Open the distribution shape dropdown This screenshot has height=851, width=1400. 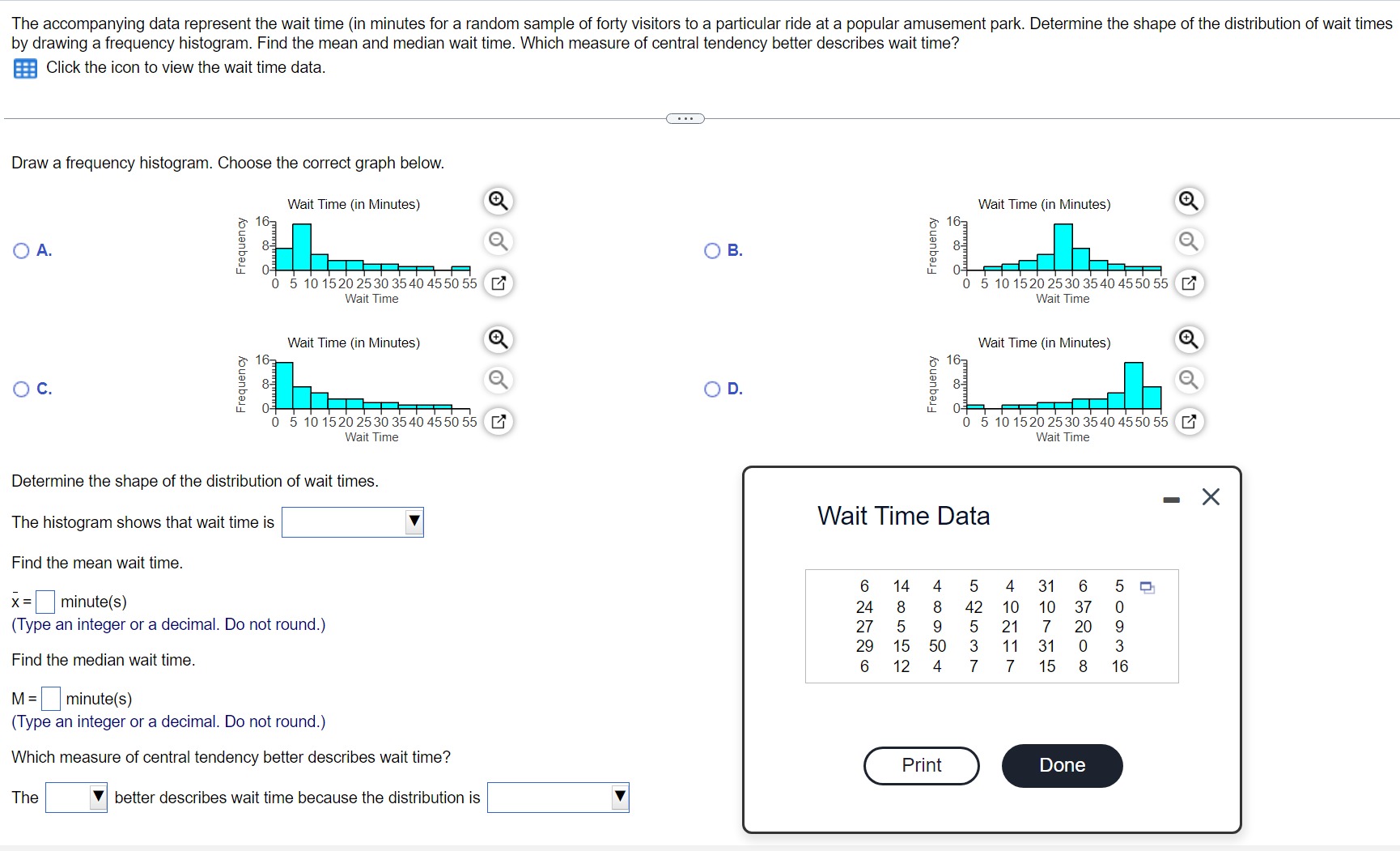[414, 522]
